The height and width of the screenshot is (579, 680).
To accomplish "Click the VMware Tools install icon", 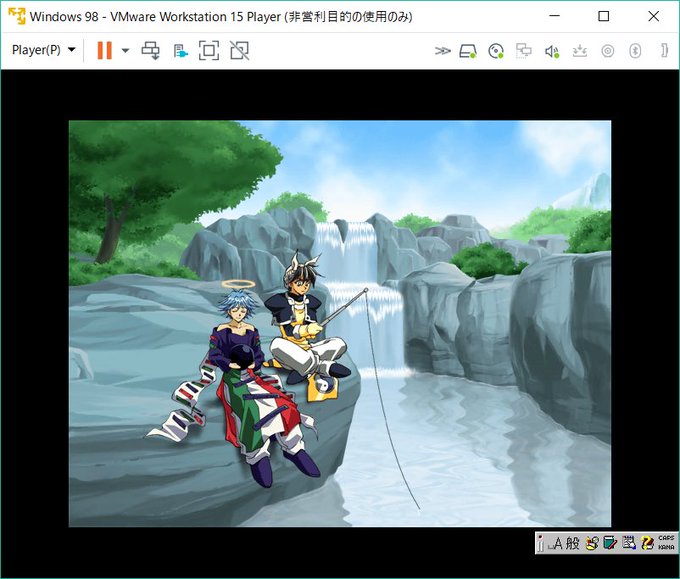I will [180, 51].
